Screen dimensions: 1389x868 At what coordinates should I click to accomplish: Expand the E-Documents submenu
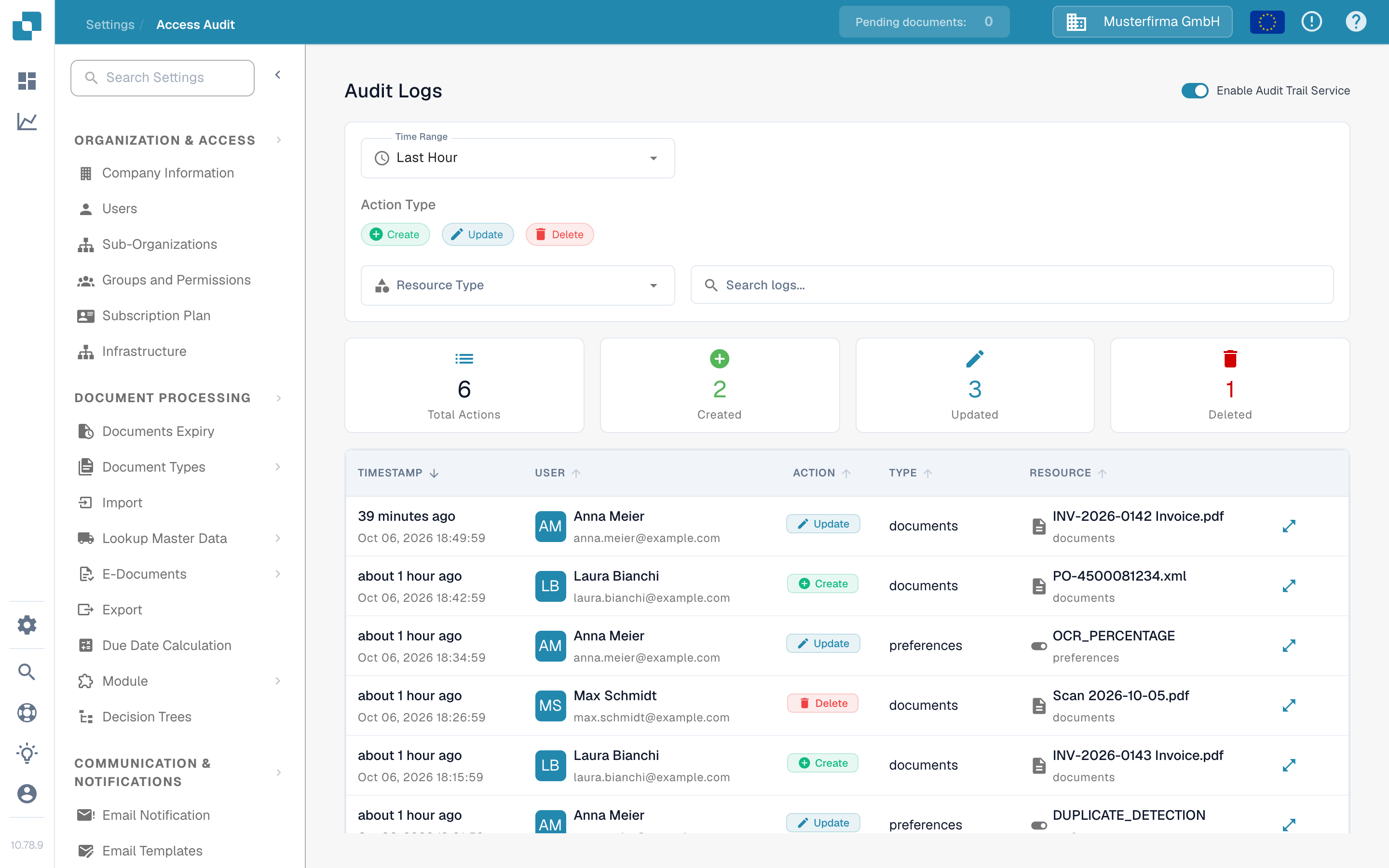(278, 573)
